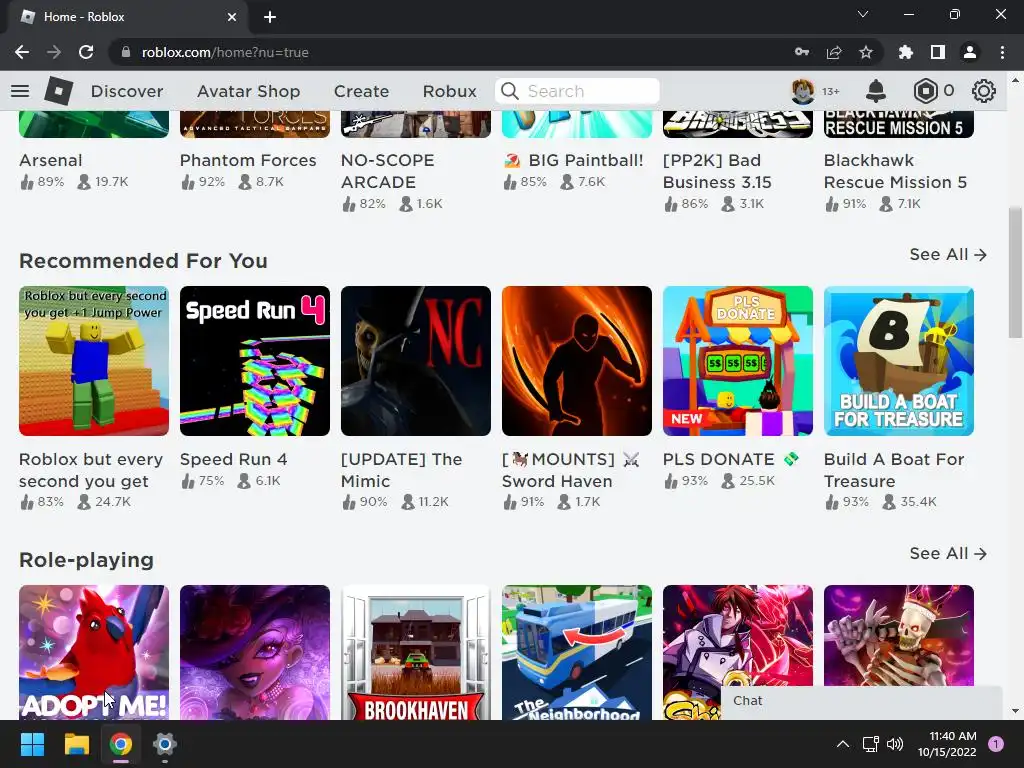Open the notification center badge
This screenshot has width=1024, height=768.
pos(996,743)
